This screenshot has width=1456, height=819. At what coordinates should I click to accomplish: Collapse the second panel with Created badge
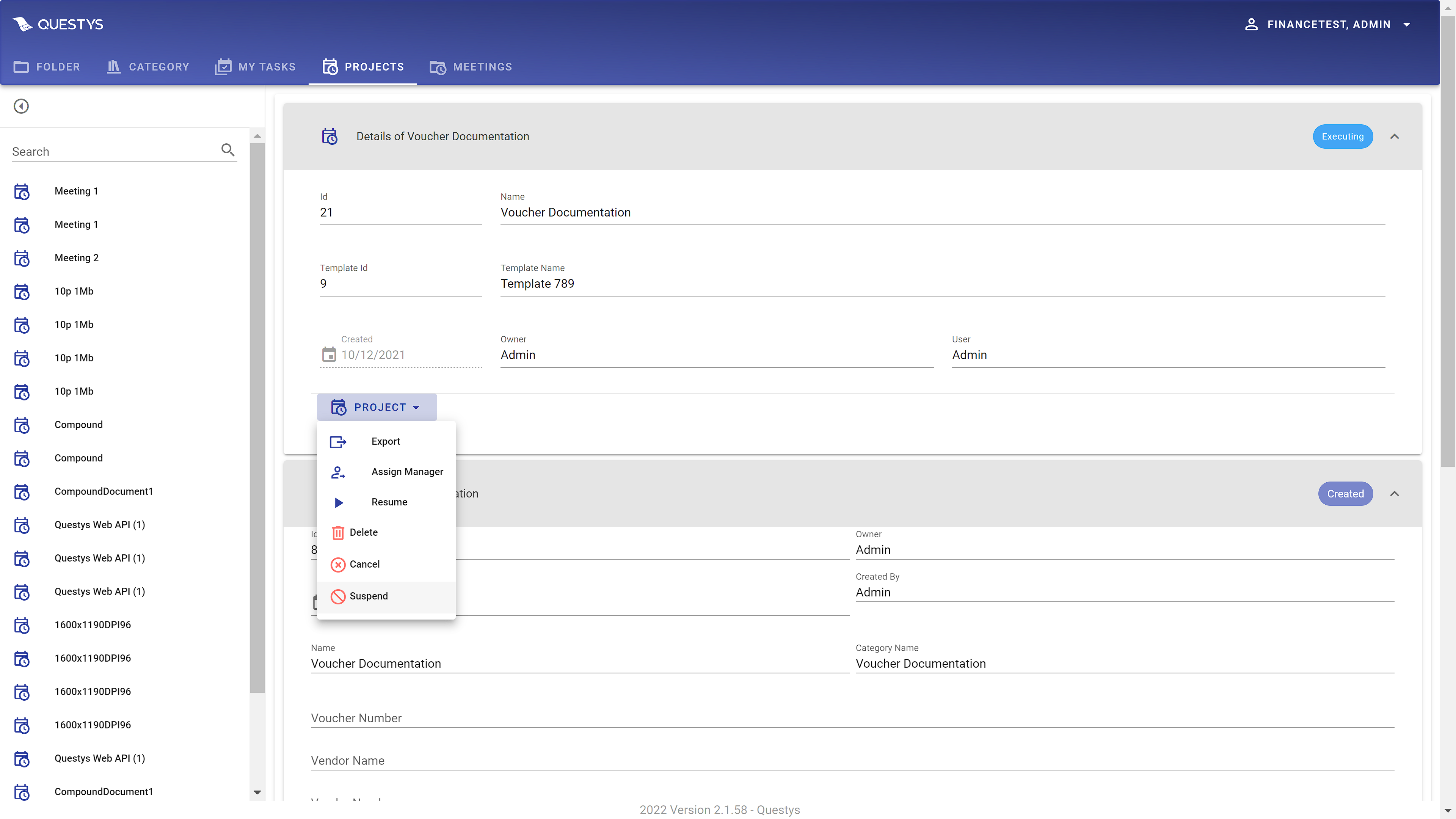[1395, 493]
